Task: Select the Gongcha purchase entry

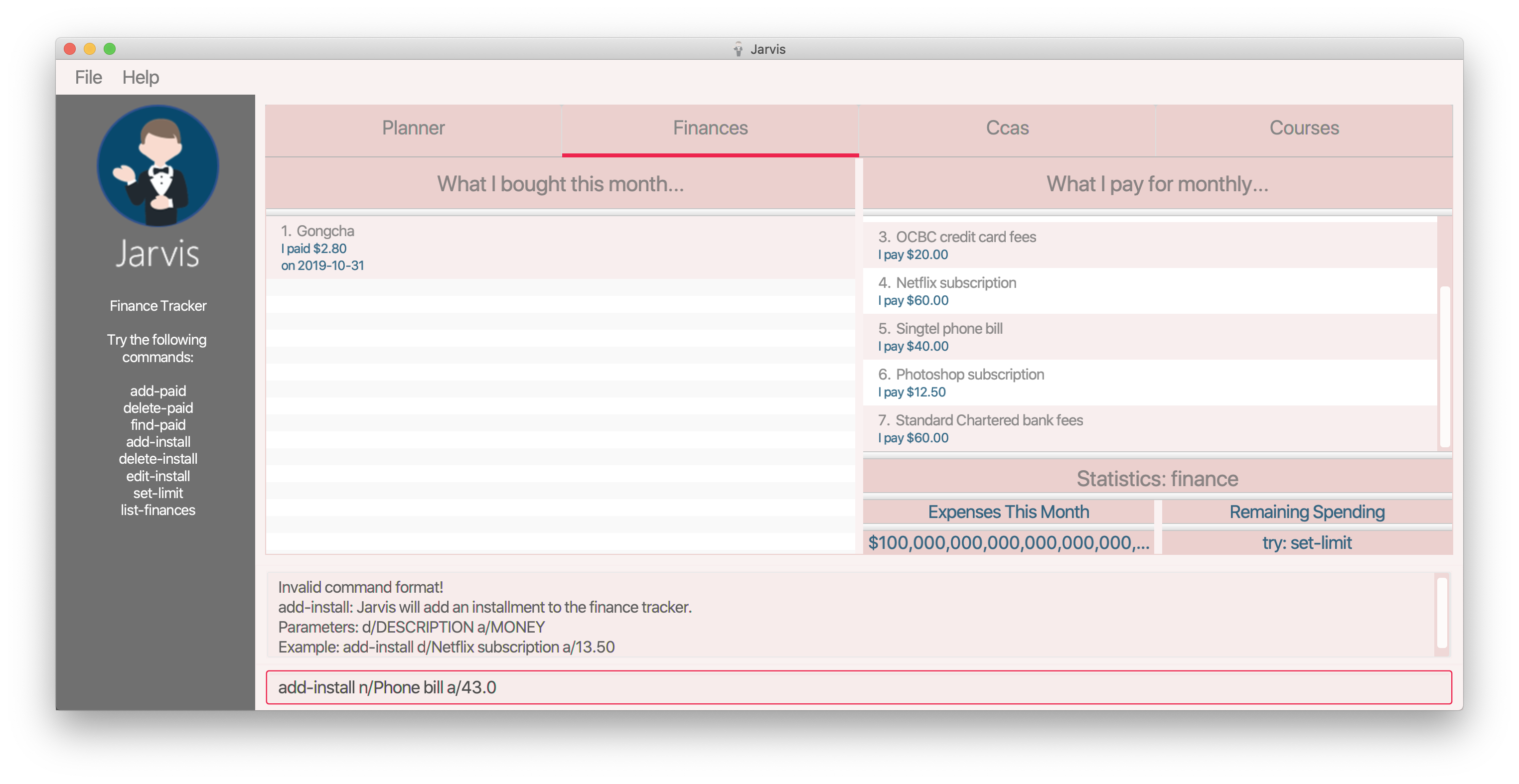Action: pyautogui.click(x=559, y=248)
